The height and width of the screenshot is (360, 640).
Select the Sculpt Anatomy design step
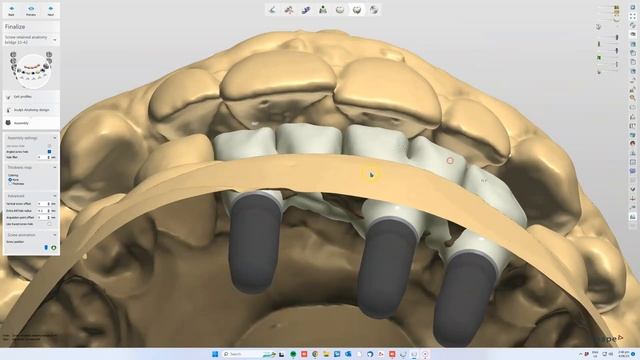[31, 110]
